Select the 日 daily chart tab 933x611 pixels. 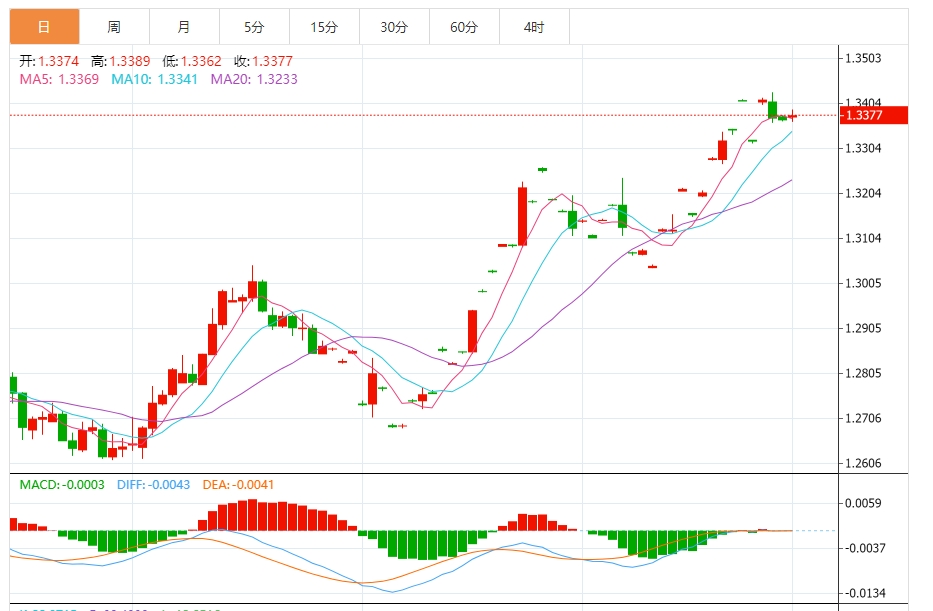[44, 27]
